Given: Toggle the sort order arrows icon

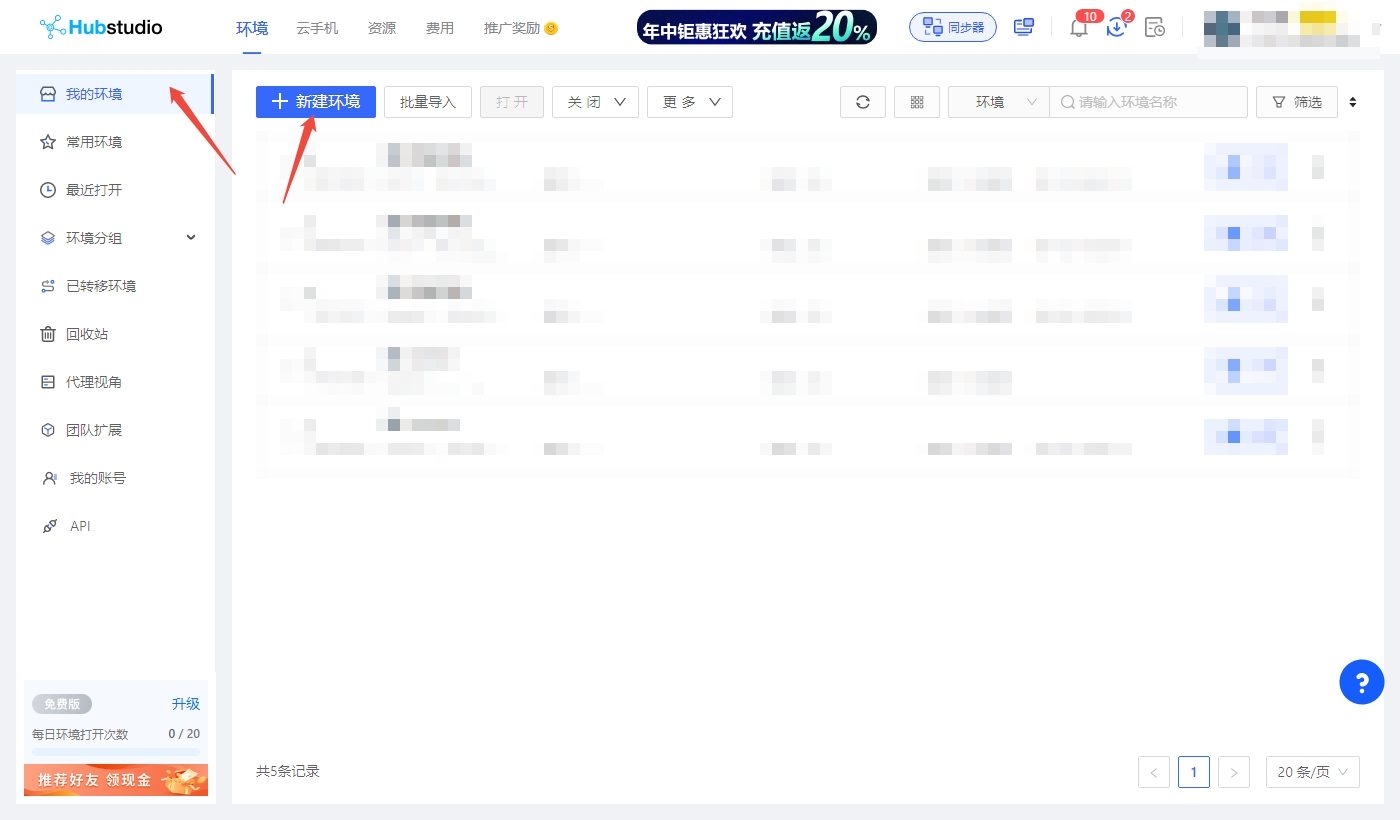Looking at the screenshot, I should point(1353,102).
